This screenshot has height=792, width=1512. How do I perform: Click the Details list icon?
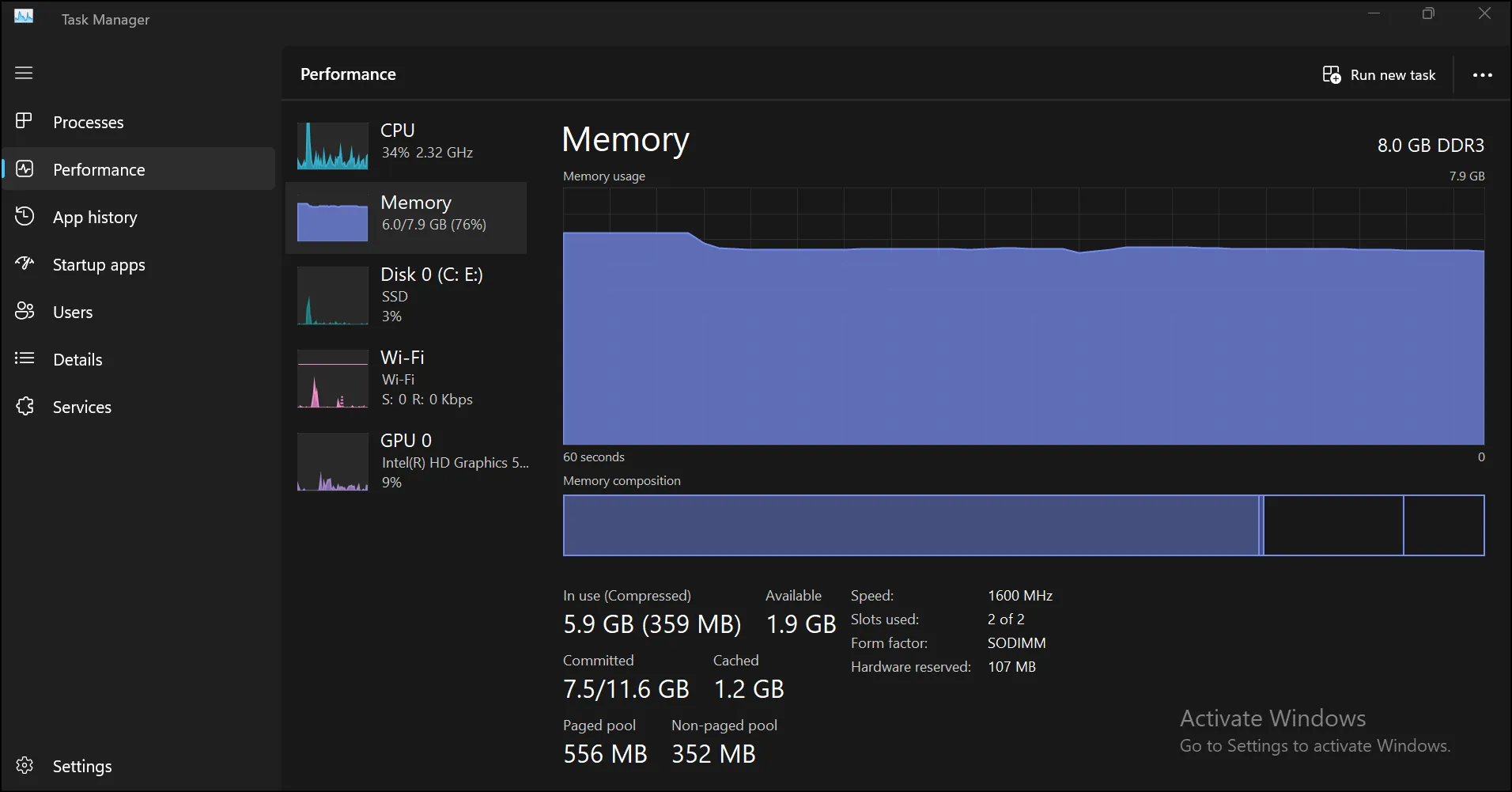click(x=25, y=358)
